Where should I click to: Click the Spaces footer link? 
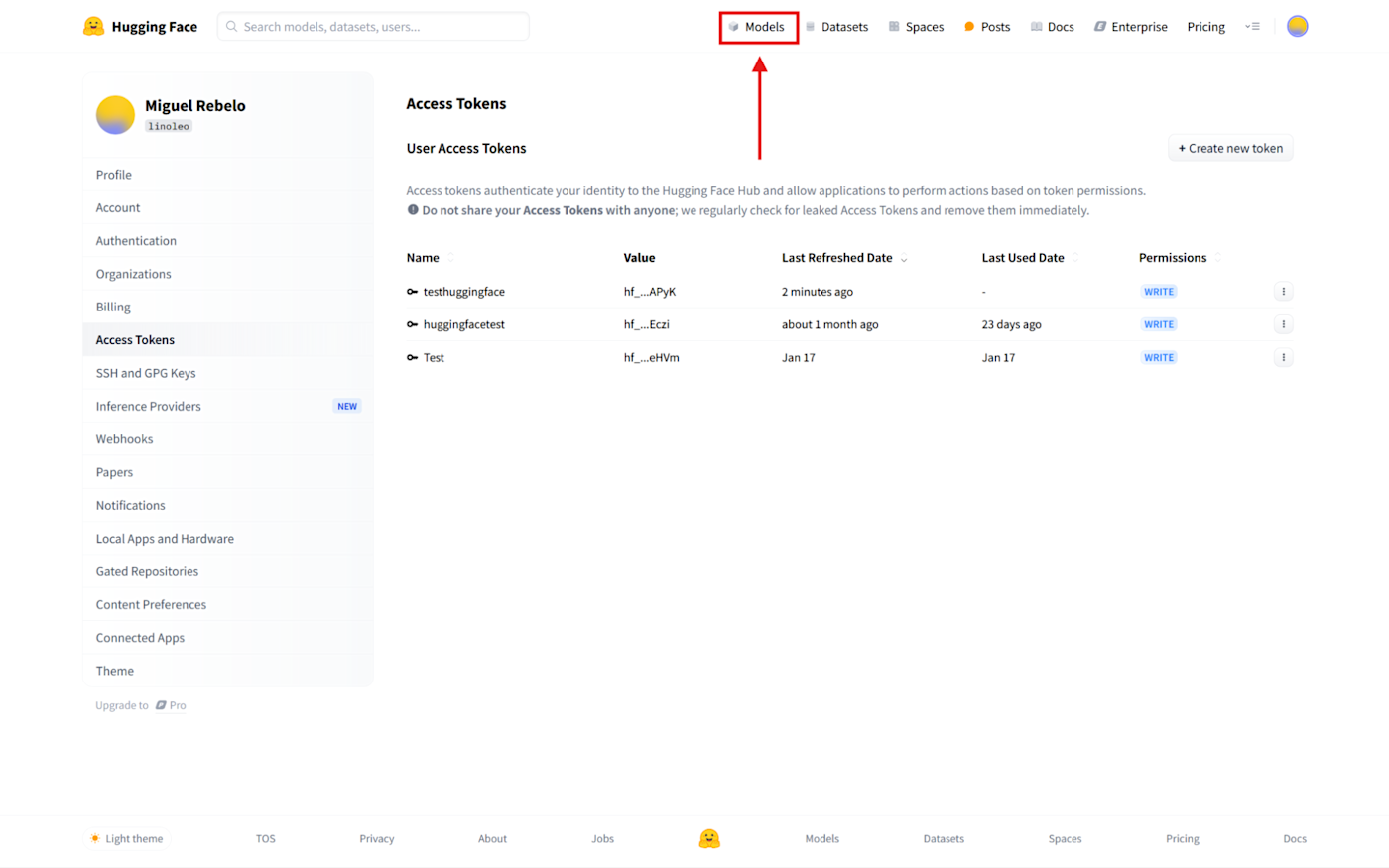click(x=1065, y=839)
